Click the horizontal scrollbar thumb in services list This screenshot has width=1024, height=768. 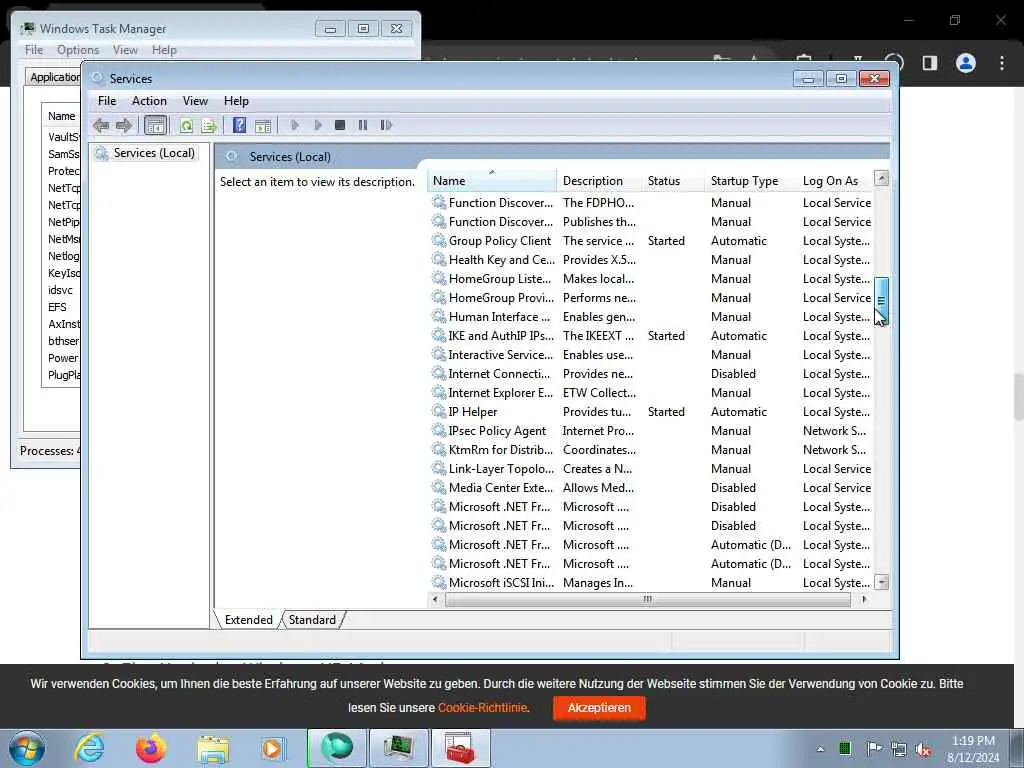tap(647, 599)
